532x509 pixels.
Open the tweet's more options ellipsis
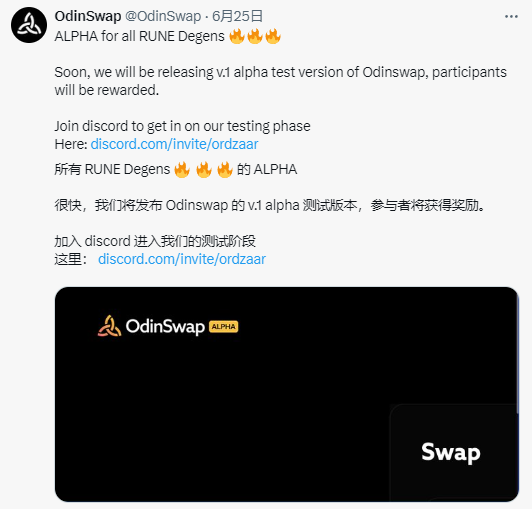pos(511,16)
